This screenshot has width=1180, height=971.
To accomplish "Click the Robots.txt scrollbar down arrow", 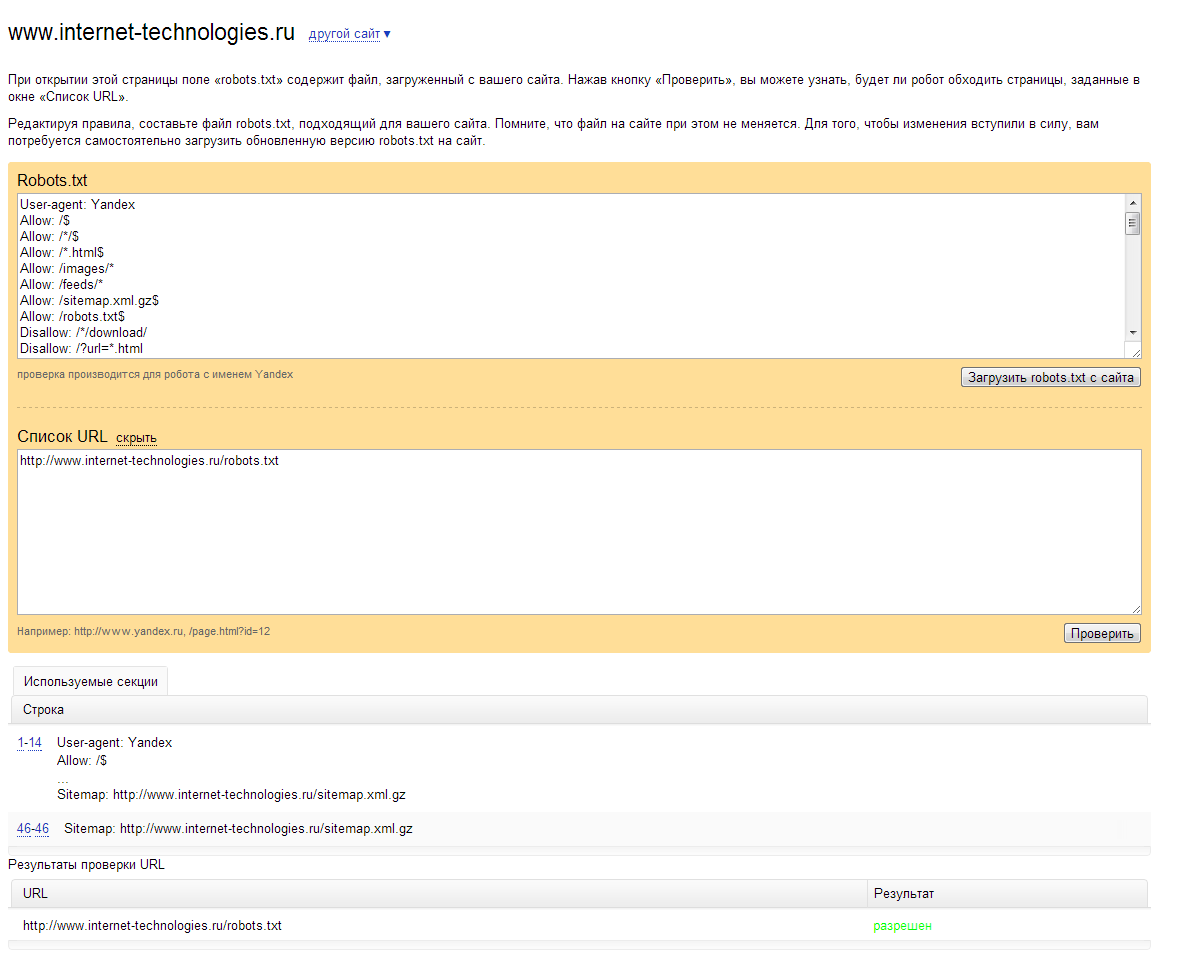I will [1132, 332].
